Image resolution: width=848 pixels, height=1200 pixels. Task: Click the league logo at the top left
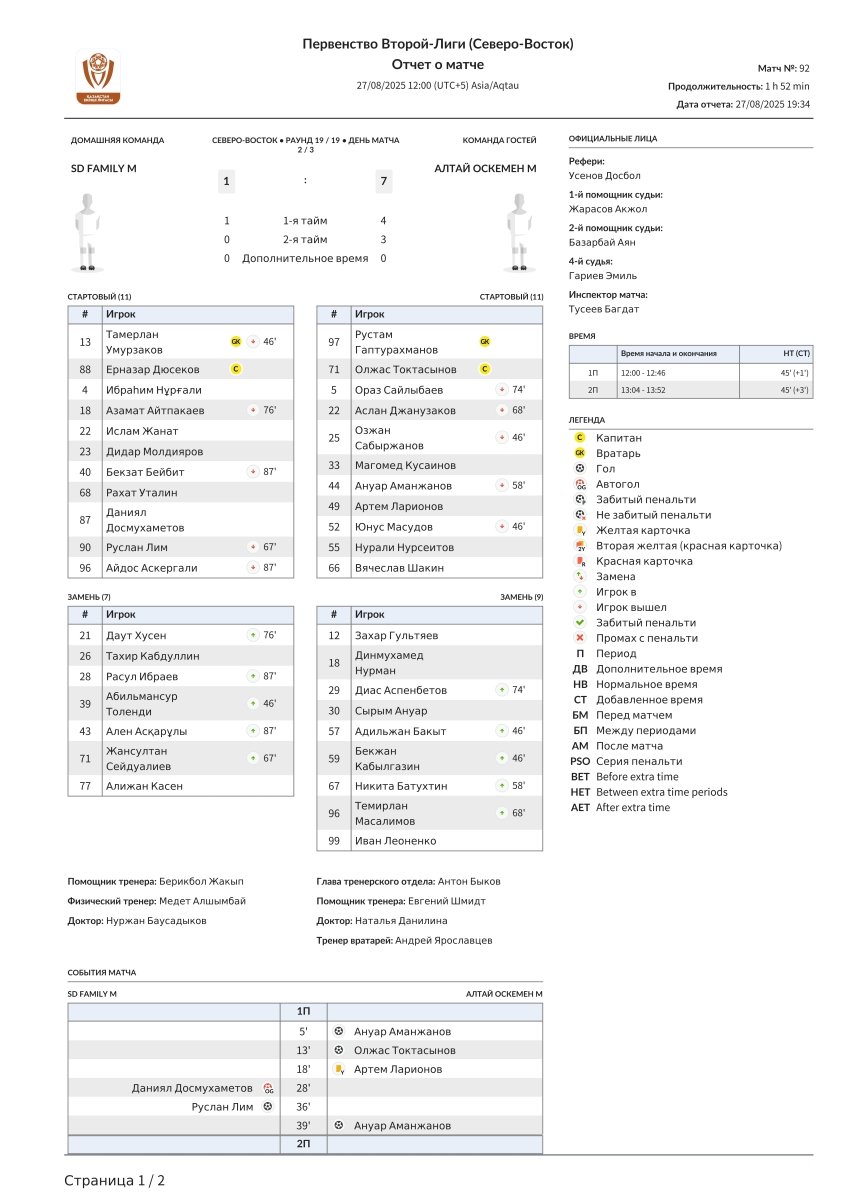97,77
